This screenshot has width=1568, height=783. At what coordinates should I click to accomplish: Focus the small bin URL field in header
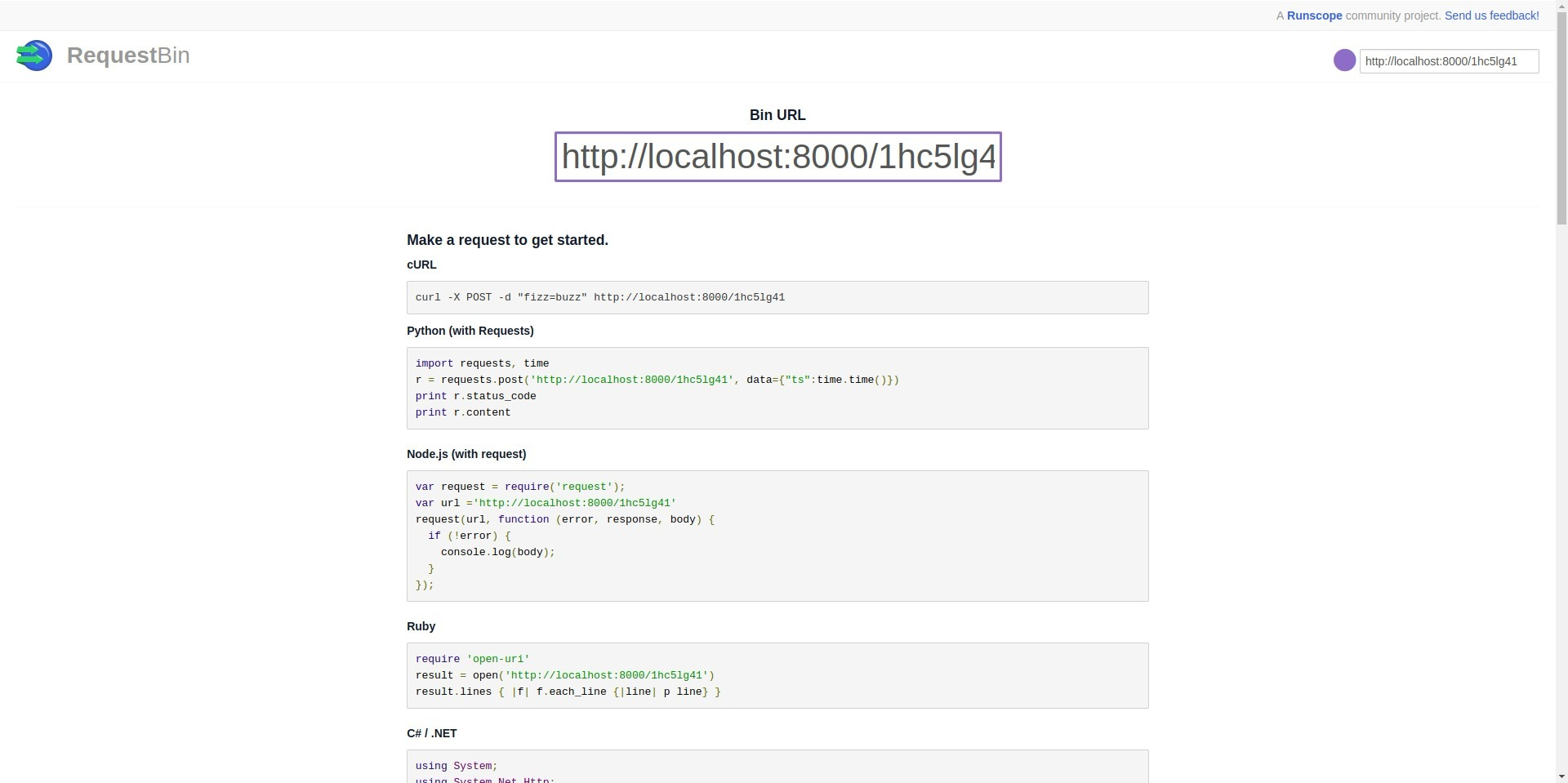[x=1448, y=61]
